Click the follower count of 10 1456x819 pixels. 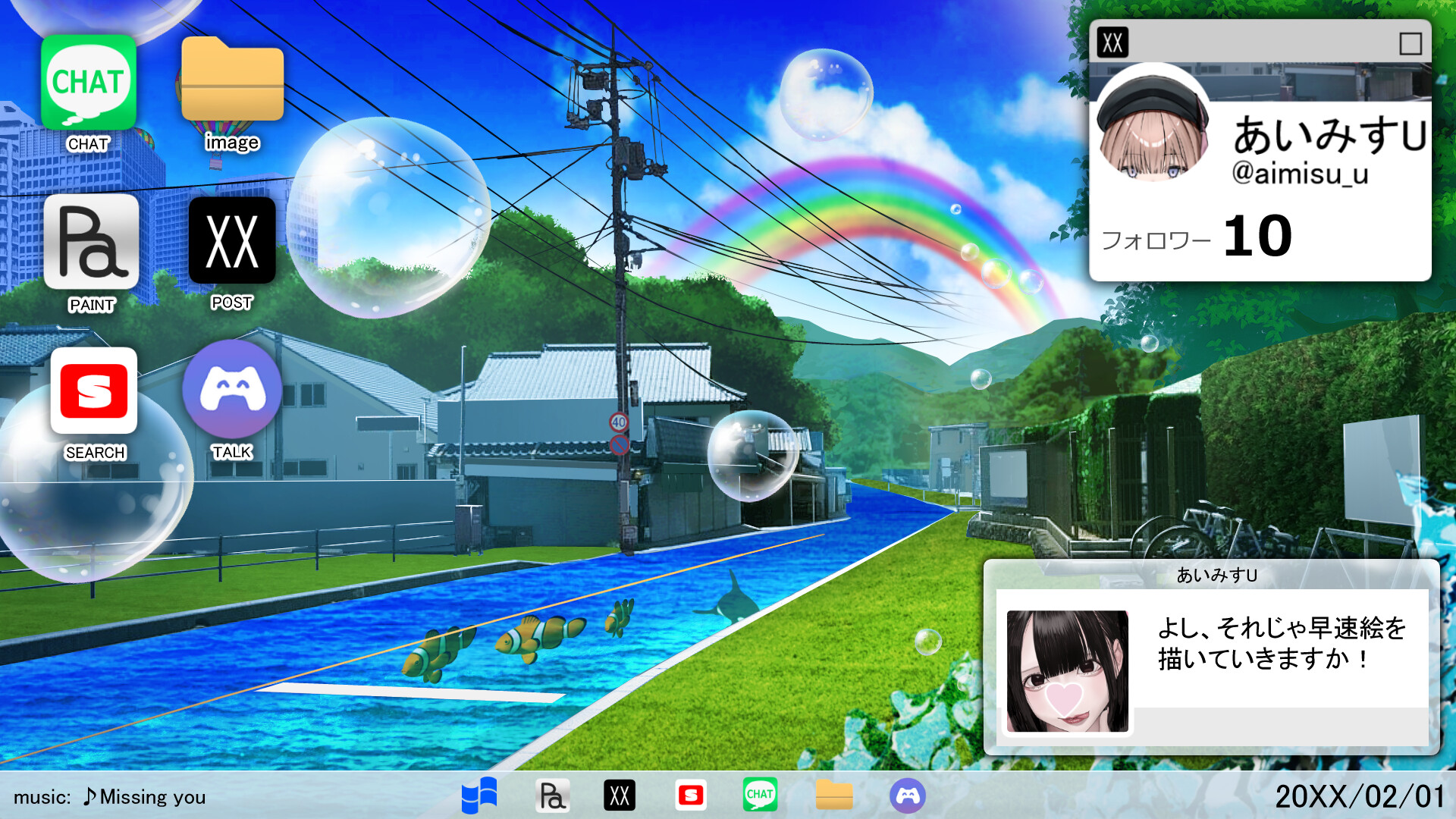pos(1259,236)
